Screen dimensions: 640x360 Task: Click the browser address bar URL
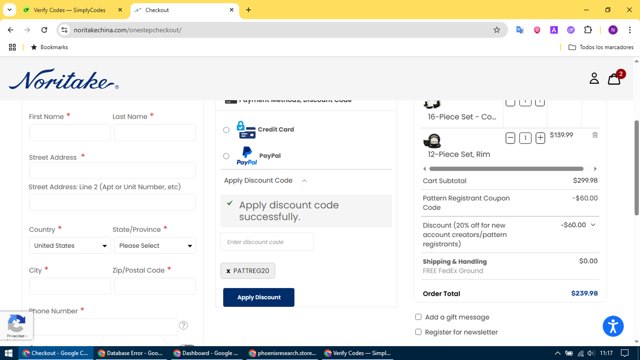pos(127,30)
